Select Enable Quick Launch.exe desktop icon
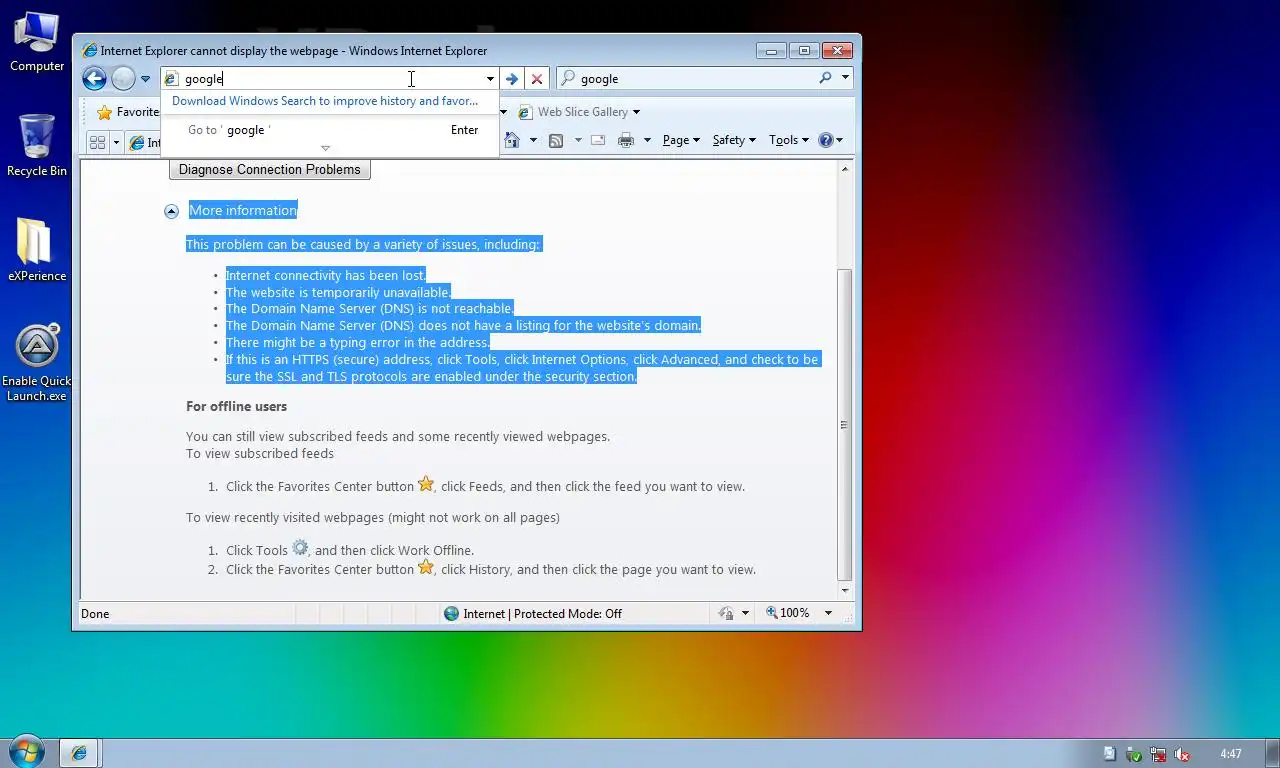The height and width of the screenshot is (768, 1280). tap(37, 362)
